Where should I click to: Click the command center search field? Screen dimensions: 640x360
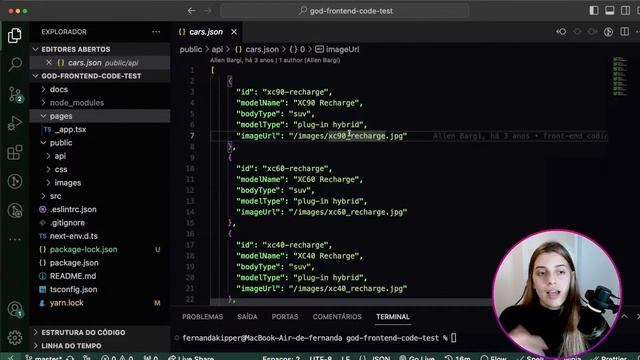344,11
